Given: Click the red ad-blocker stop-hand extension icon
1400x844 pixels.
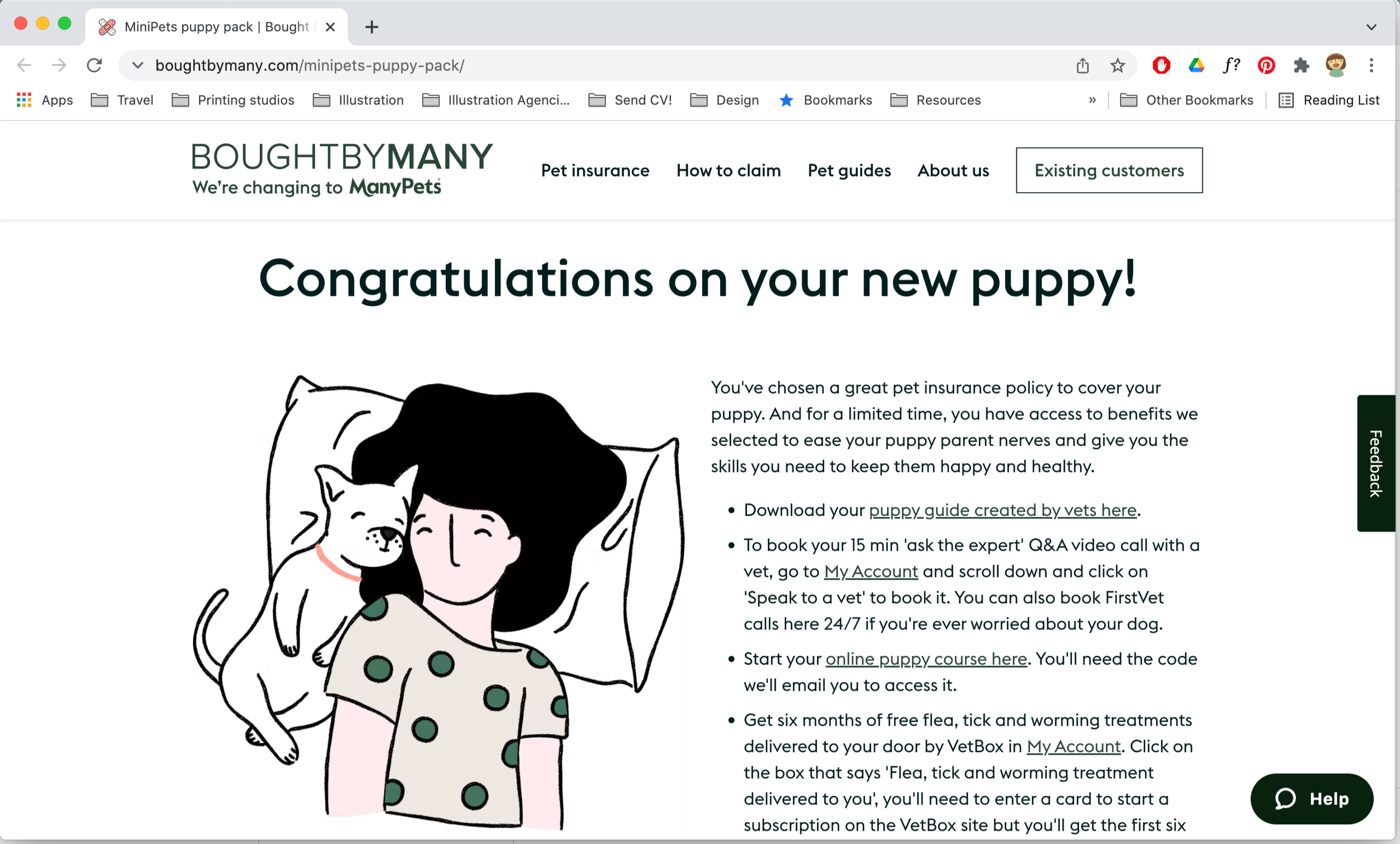Looking at the screenshot, I should click(1161, 66).
